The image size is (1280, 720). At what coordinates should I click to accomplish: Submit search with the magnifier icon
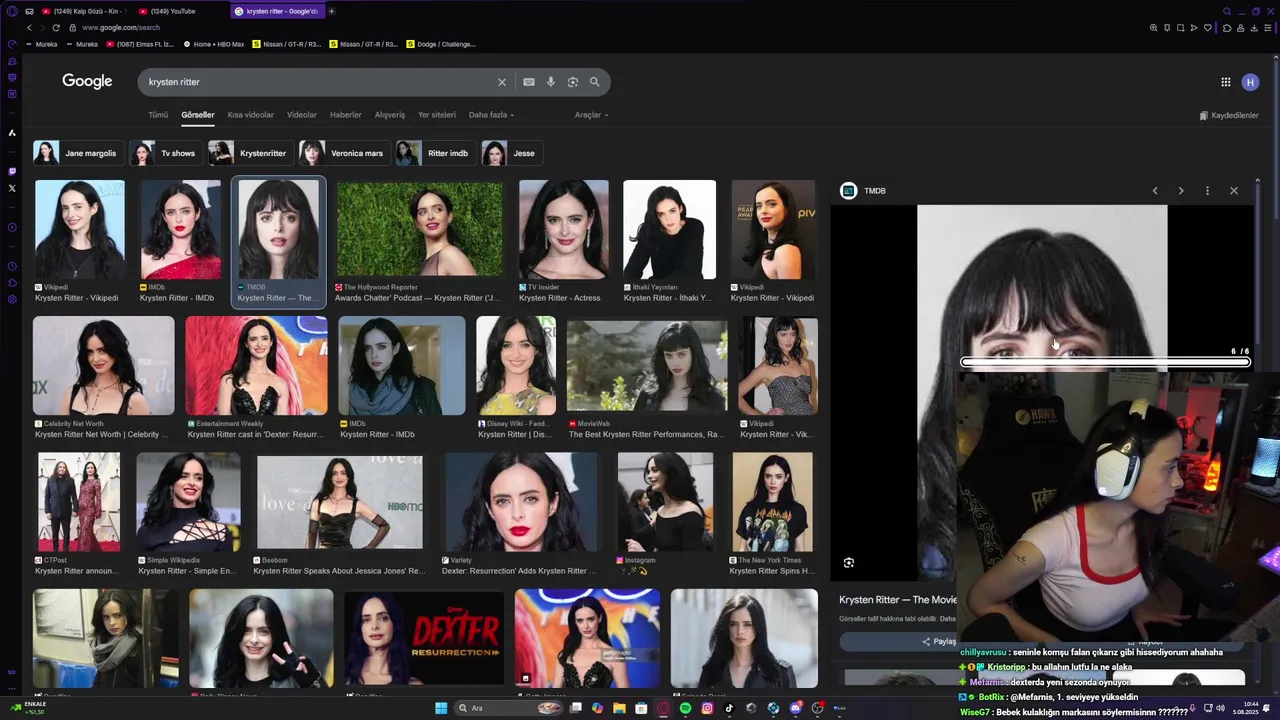[595, 82]
